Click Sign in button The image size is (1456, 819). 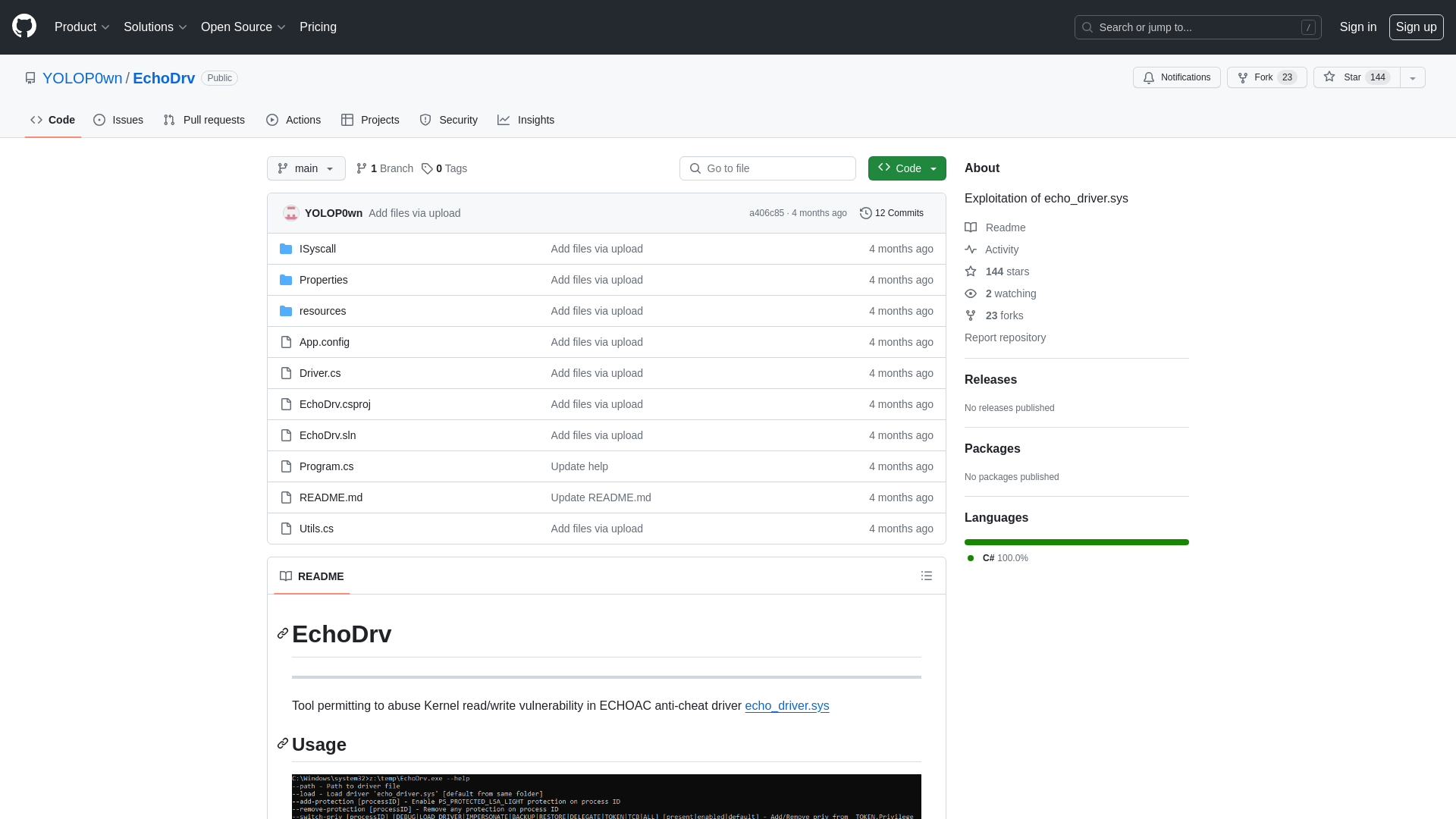1358,27
